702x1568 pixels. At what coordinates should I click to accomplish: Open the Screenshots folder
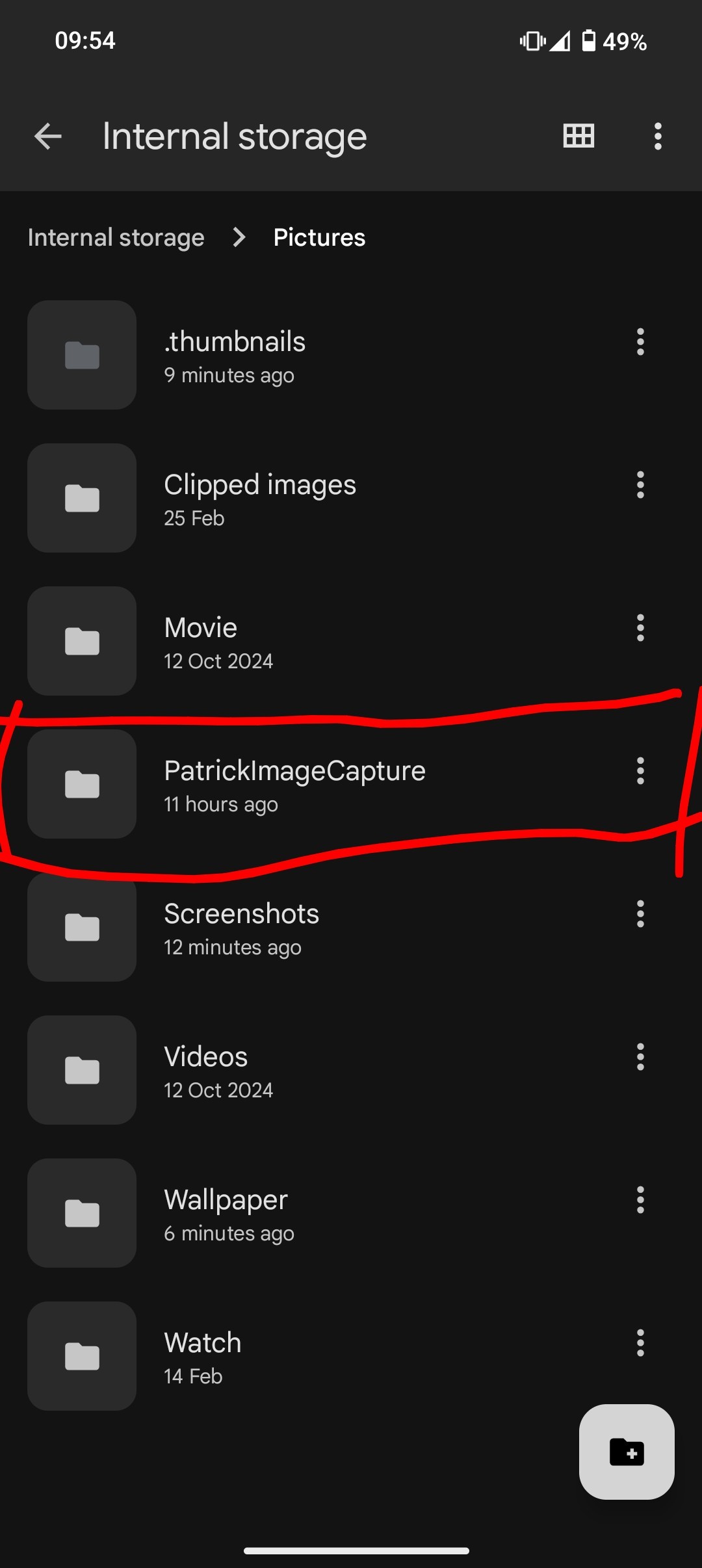241,927
